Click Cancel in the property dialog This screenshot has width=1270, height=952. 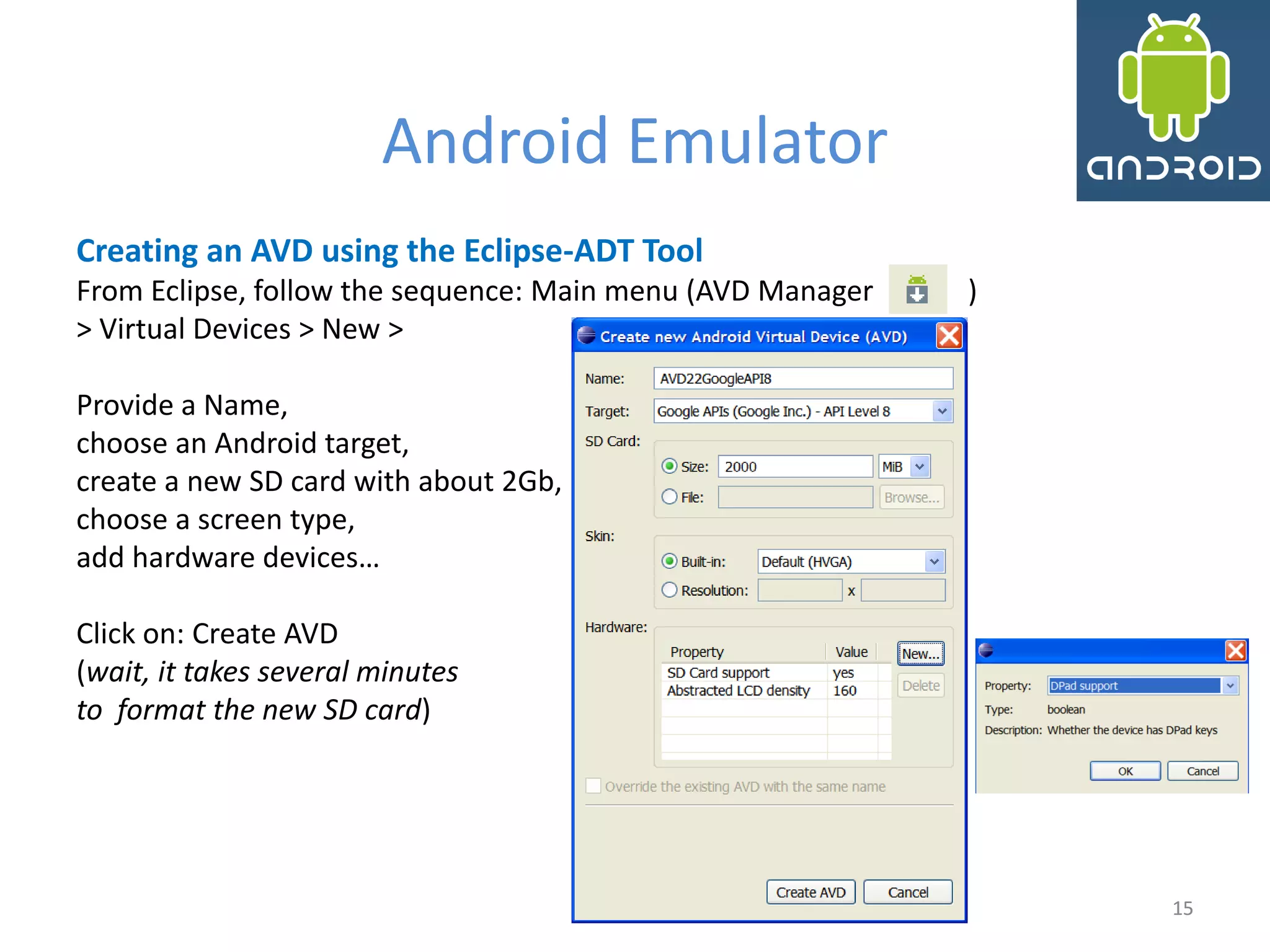coord(1202,771)
